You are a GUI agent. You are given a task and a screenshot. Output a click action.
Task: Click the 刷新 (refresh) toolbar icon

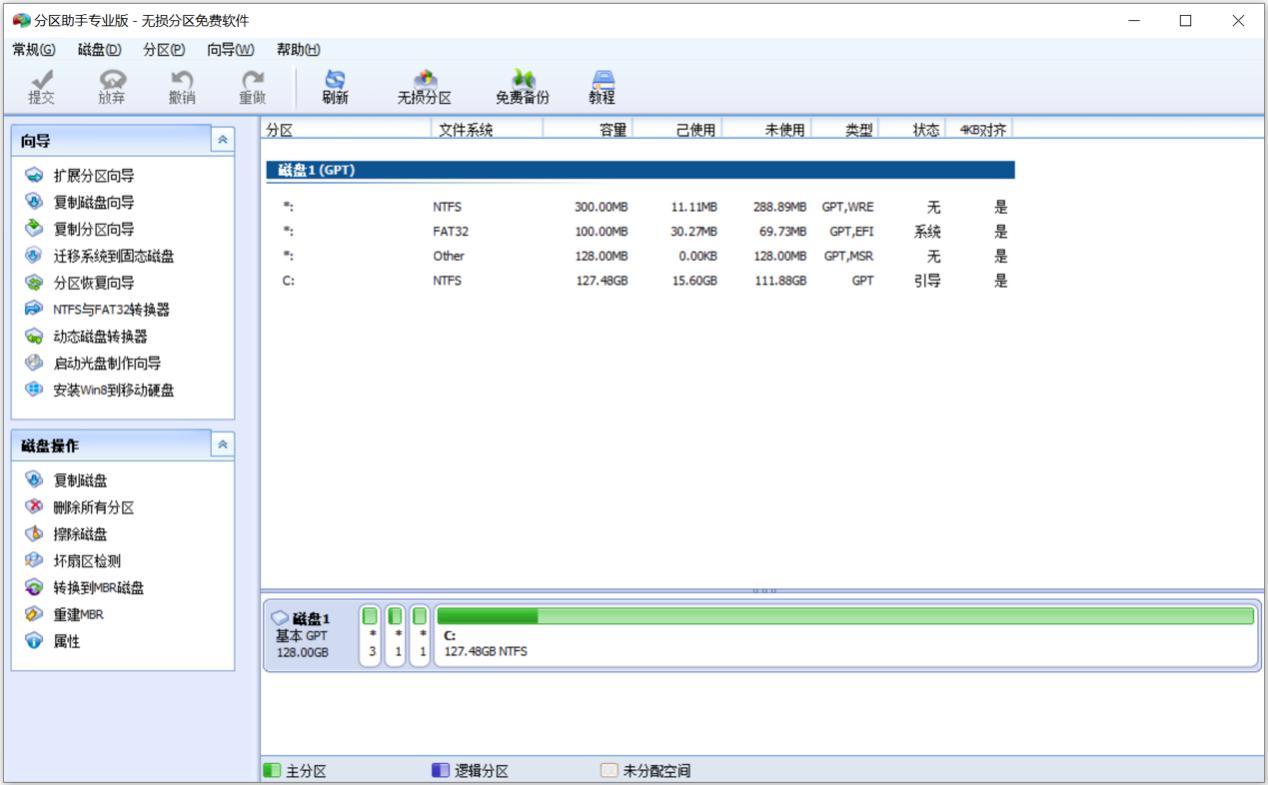pyautogui.click(x=335, y=87)
